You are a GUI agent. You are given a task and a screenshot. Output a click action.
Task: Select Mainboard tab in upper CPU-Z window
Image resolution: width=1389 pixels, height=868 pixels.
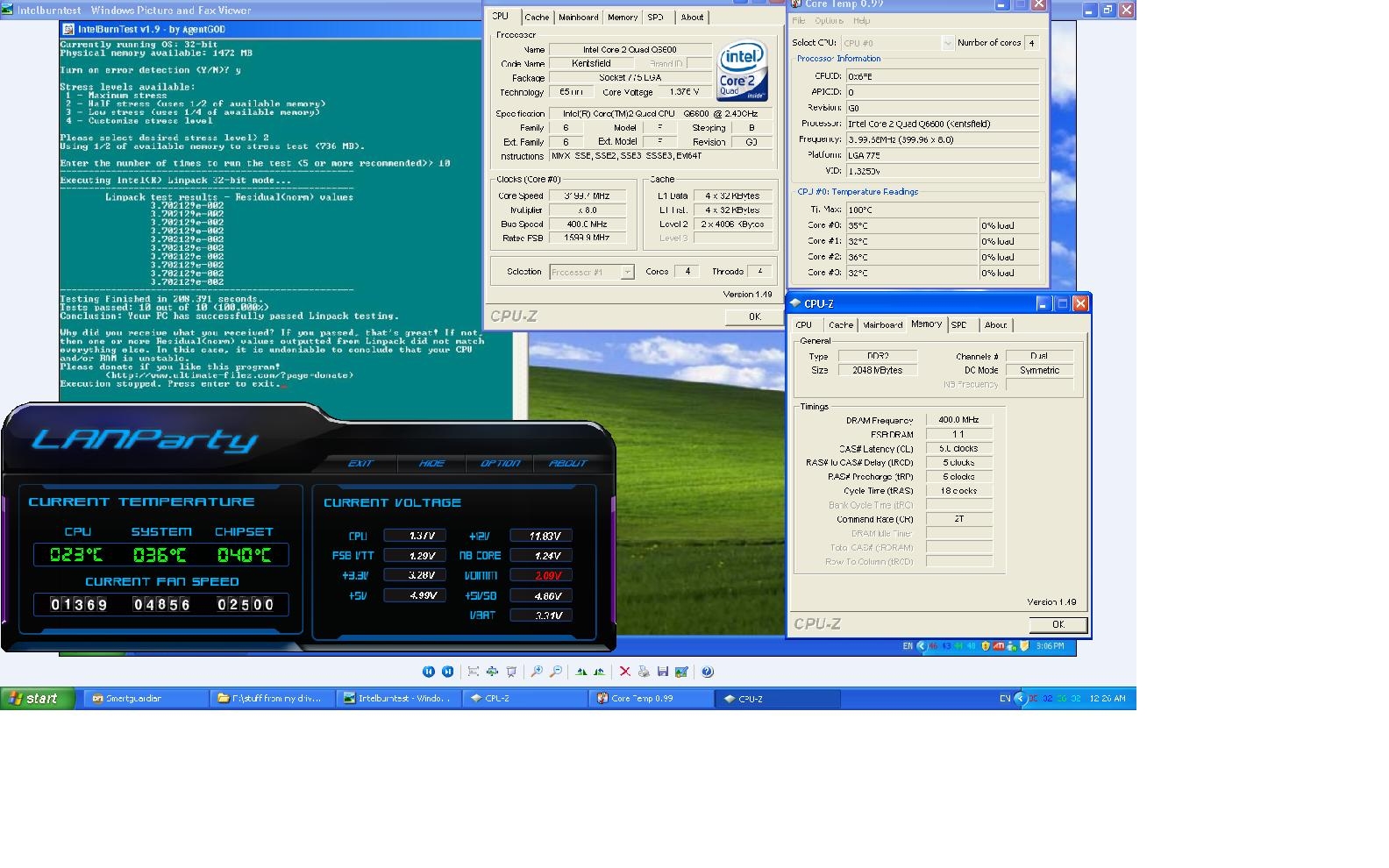(579, 18)
